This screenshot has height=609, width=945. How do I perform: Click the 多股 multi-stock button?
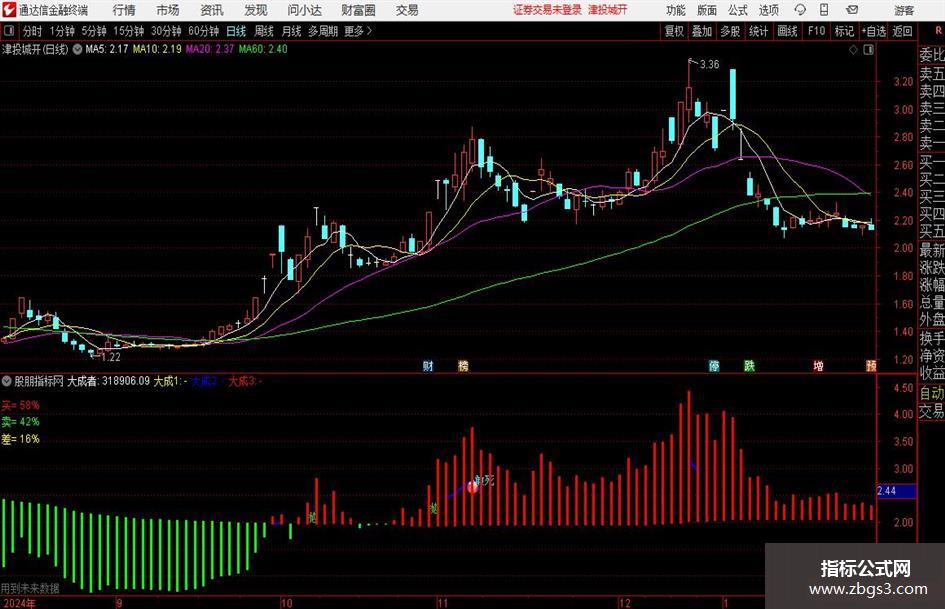pyautogui.click(x=730, y=31)
